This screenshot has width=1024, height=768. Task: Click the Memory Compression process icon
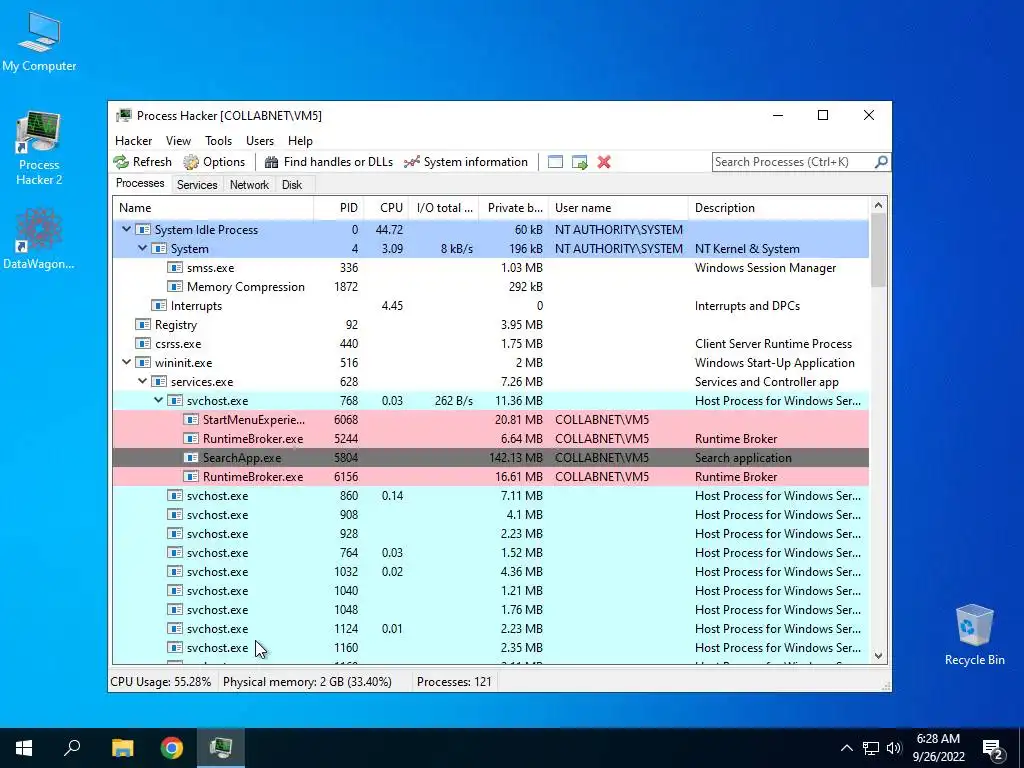click(x=175, y=287)
